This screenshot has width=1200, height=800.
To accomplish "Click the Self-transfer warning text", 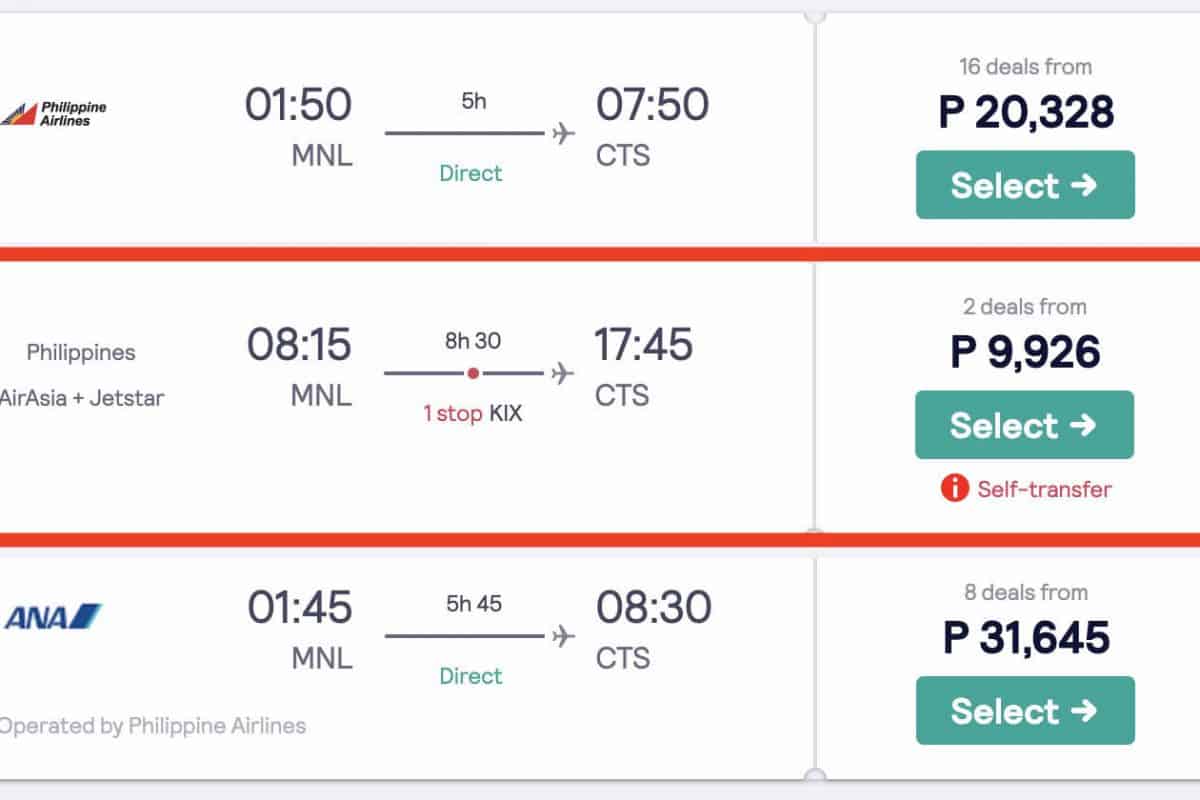I will pos(1044,489).
